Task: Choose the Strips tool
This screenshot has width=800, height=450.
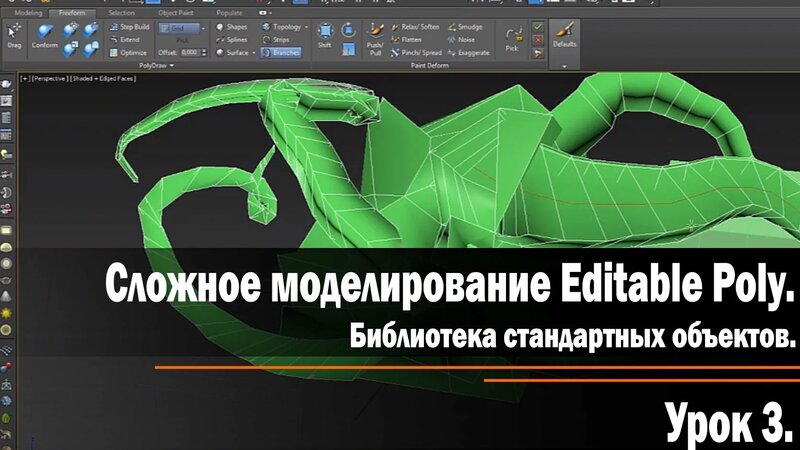Action: [x=276, y=39]
